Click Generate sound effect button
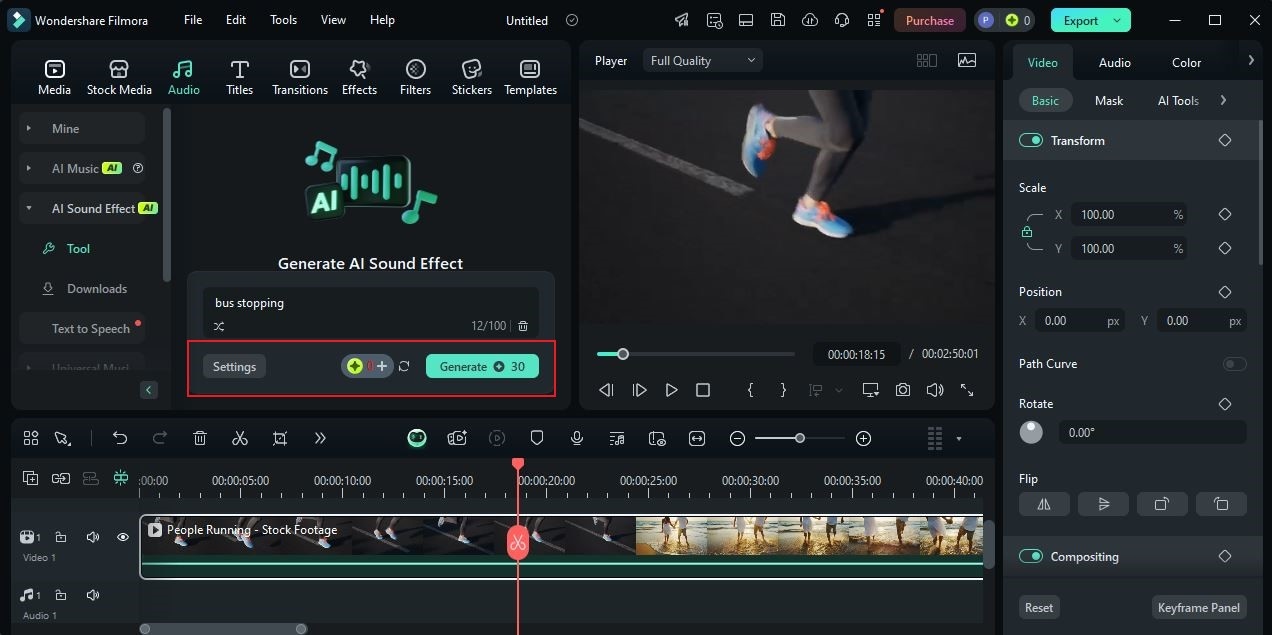 click(x=482, y=367)
